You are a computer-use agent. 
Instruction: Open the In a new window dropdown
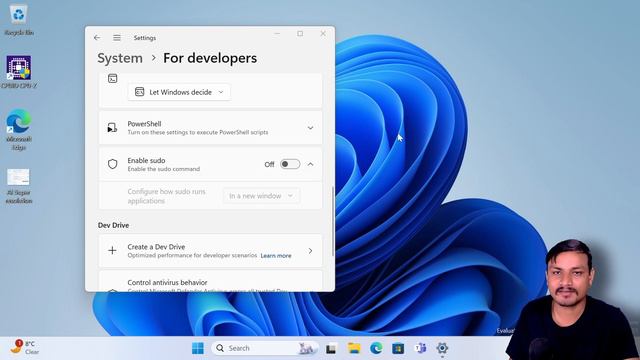[x=261, y=196]
